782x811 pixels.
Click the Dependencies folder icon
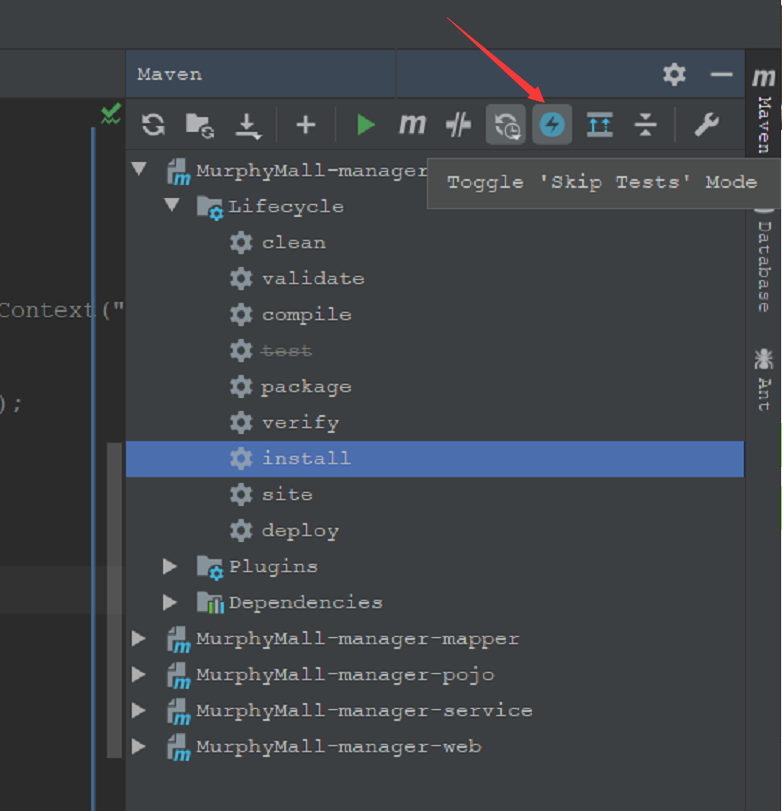click(x=210, y=603)
